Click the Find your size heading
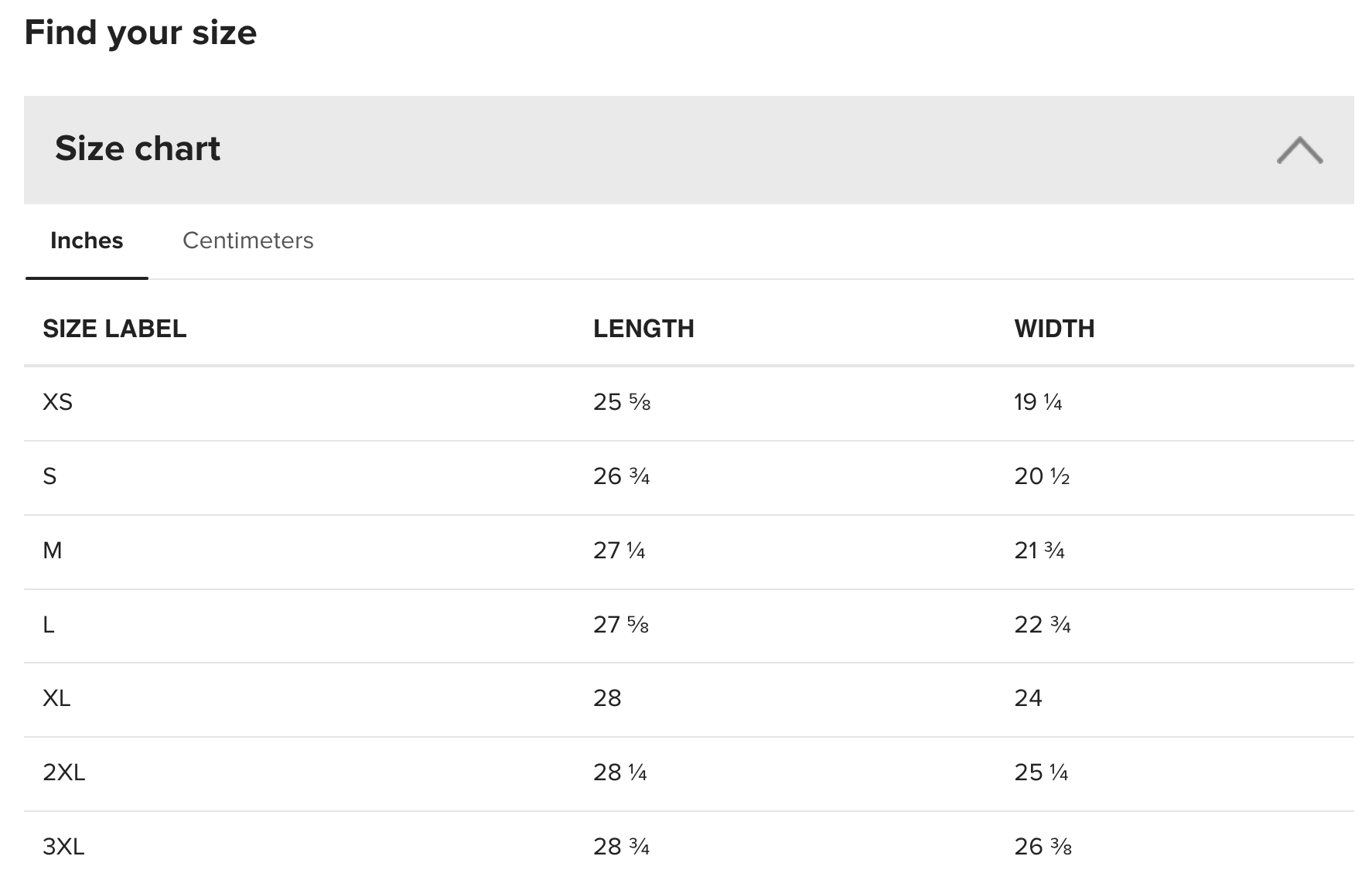 141,33
